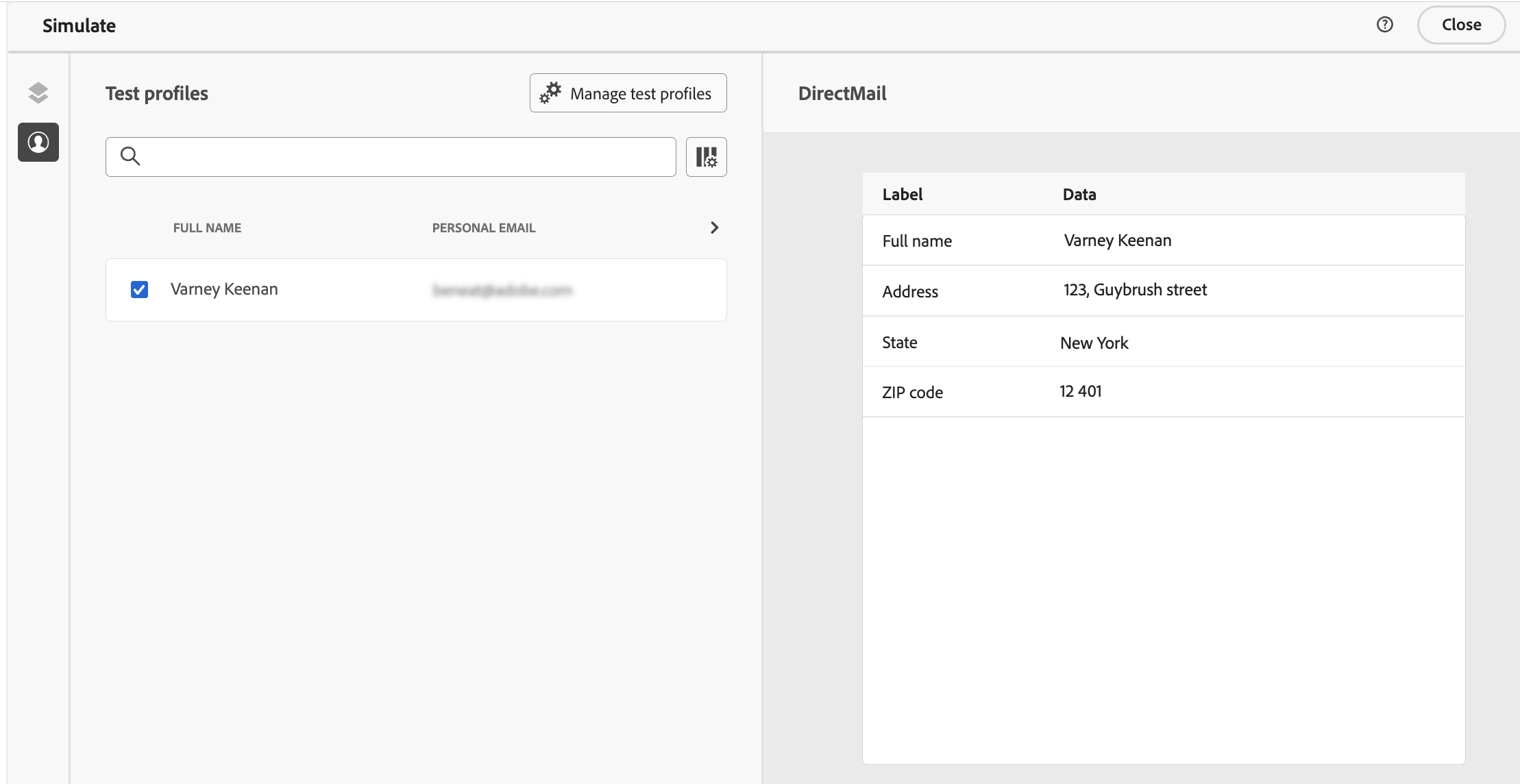The width and height of the screenshot is (1520, 784).
Task: Click the gears icon on Manage test profiles
Action: tap(550, 93)
